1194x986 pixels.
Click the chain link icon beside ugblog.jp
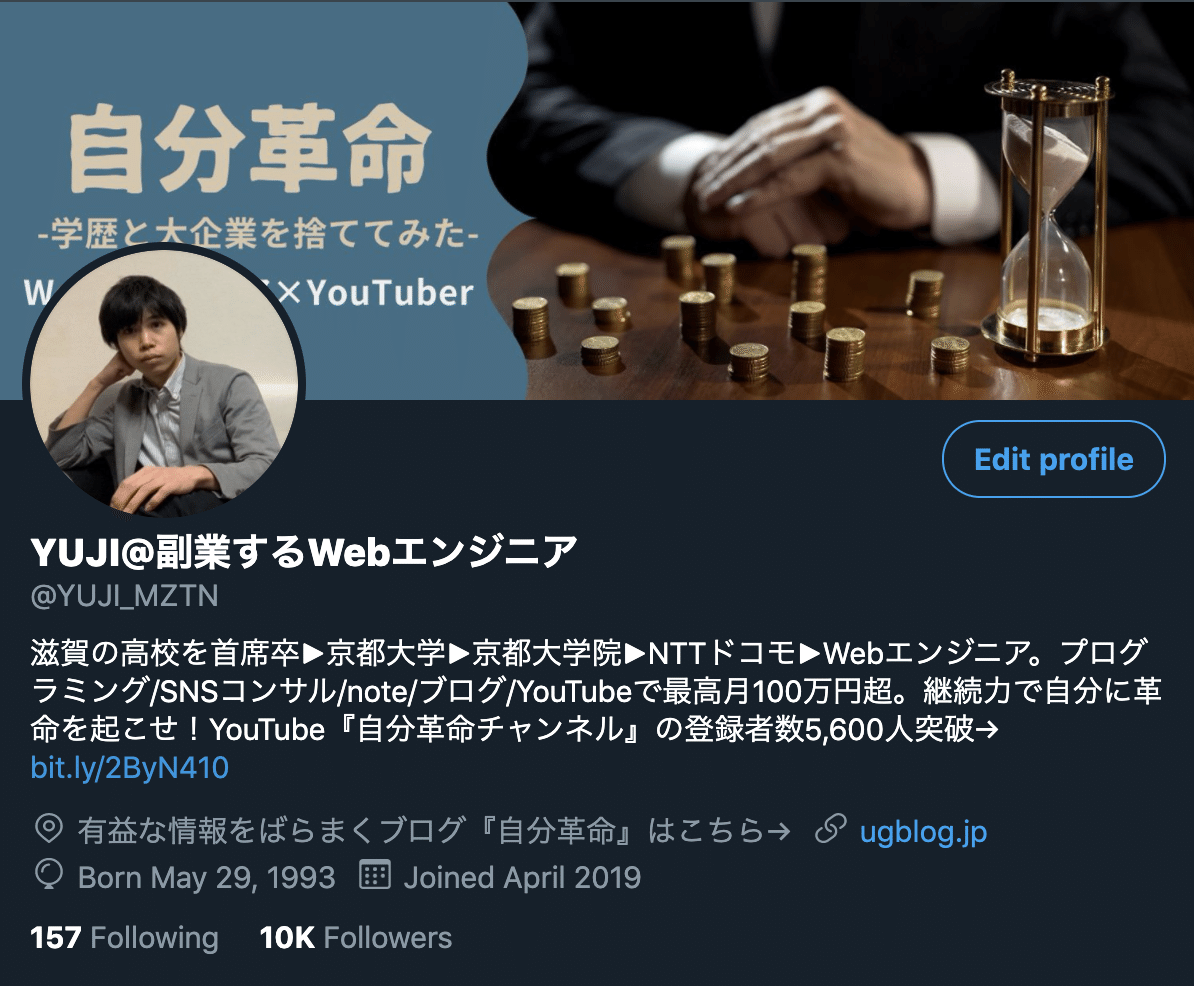point(831,829)
